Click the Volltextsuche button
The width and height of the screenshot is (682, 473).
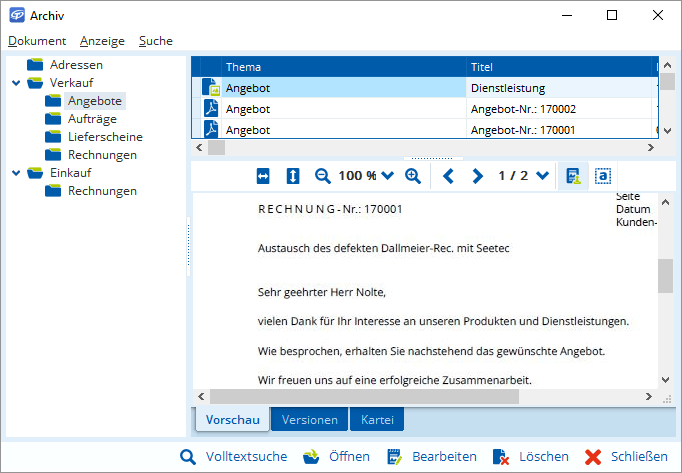[234, 456]
